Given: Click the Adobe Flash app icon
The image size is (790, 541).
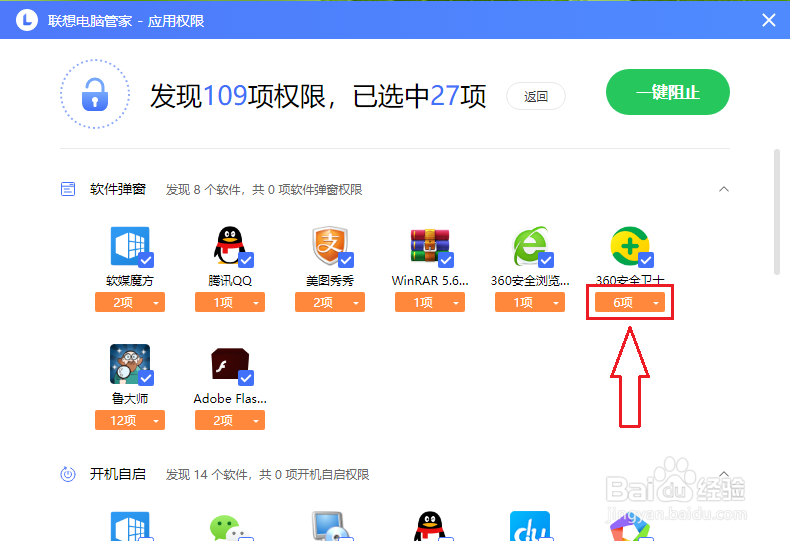Looking at the screenshot, I should tap(230, 364).
